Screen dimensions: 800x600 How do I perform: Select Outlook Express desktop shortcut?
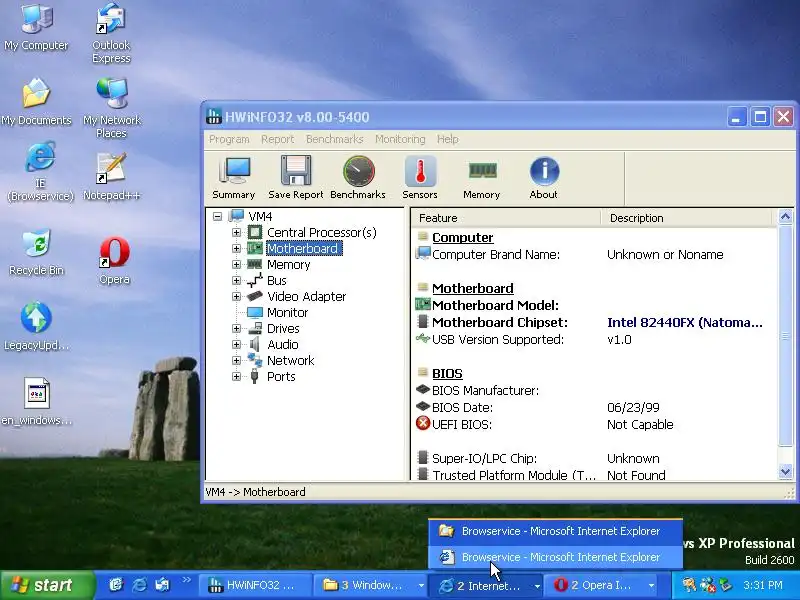111,34
